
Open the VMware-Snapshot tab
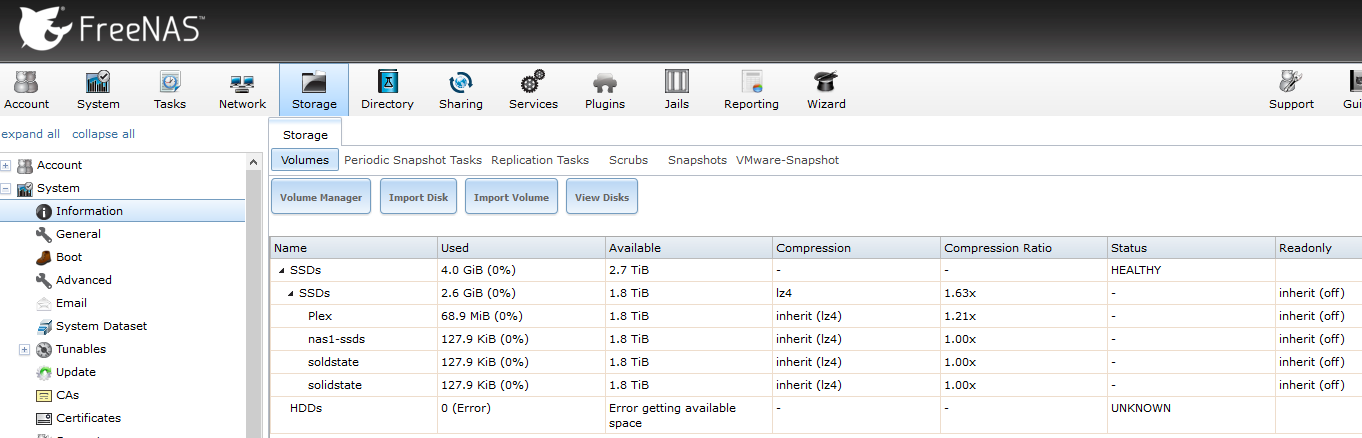click(x=788, y=160)
